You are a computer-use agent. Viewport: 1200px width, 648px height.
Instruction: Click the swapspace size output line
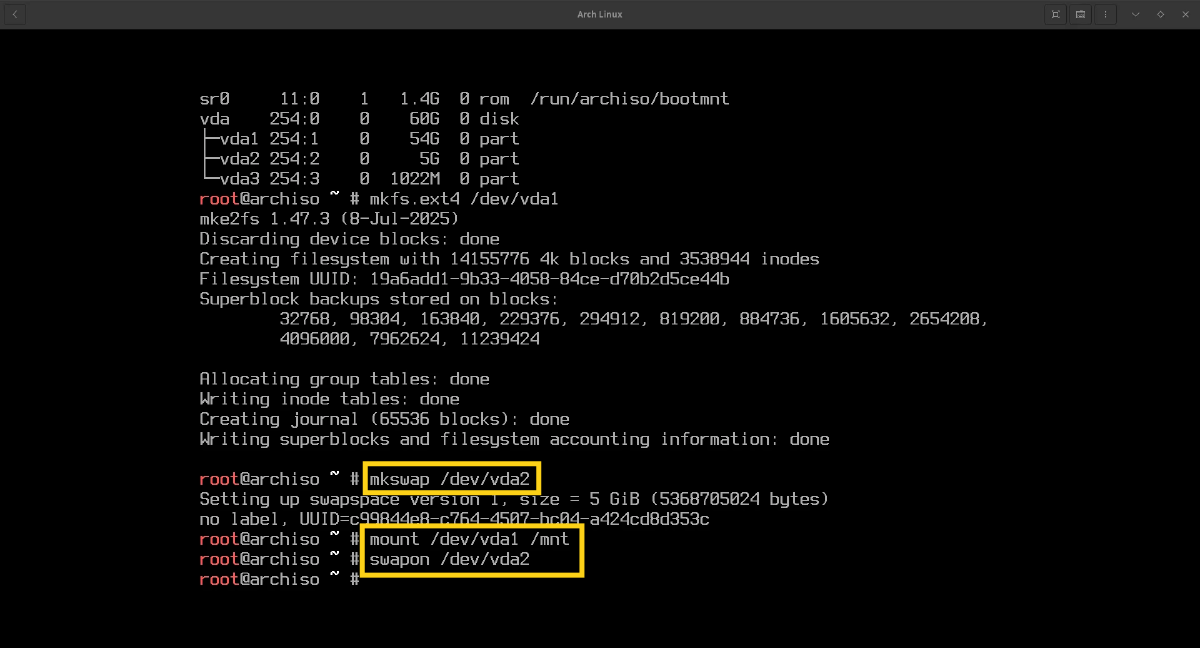click(514, 499)
